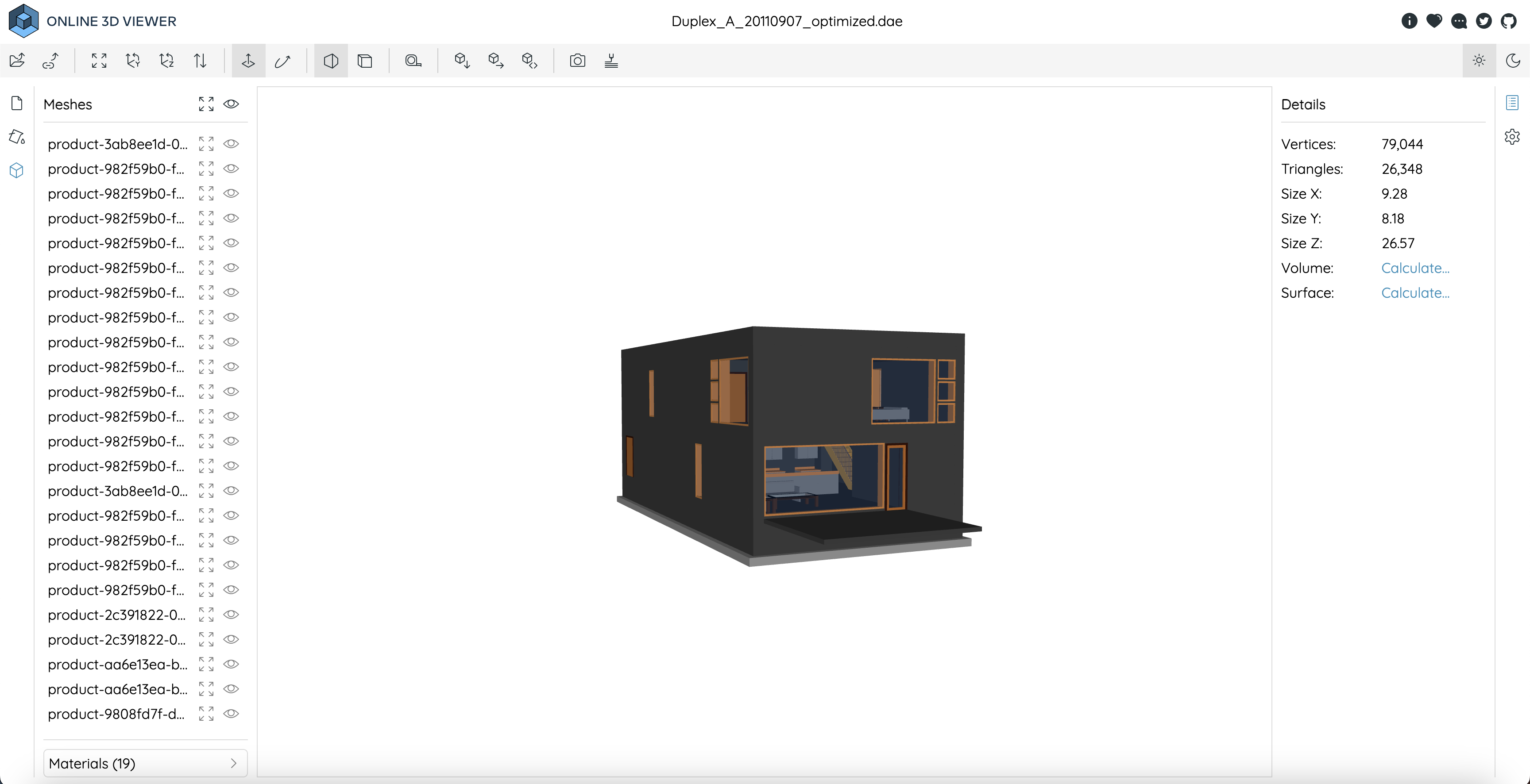The width and height of the screenshot is (1530, 784).
Task: Export the model icon
Action: click(462, 61)
